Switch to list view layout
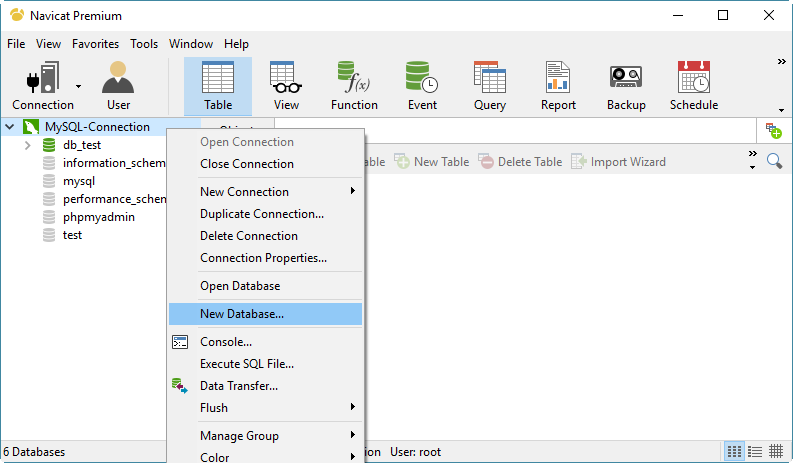 [755, 451]
